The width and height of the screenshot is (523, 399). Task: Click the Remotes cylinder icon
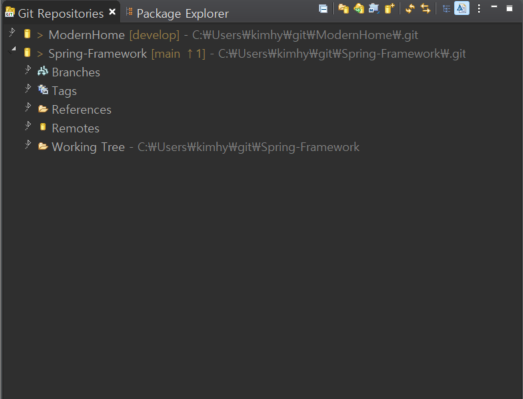(43, 127)
